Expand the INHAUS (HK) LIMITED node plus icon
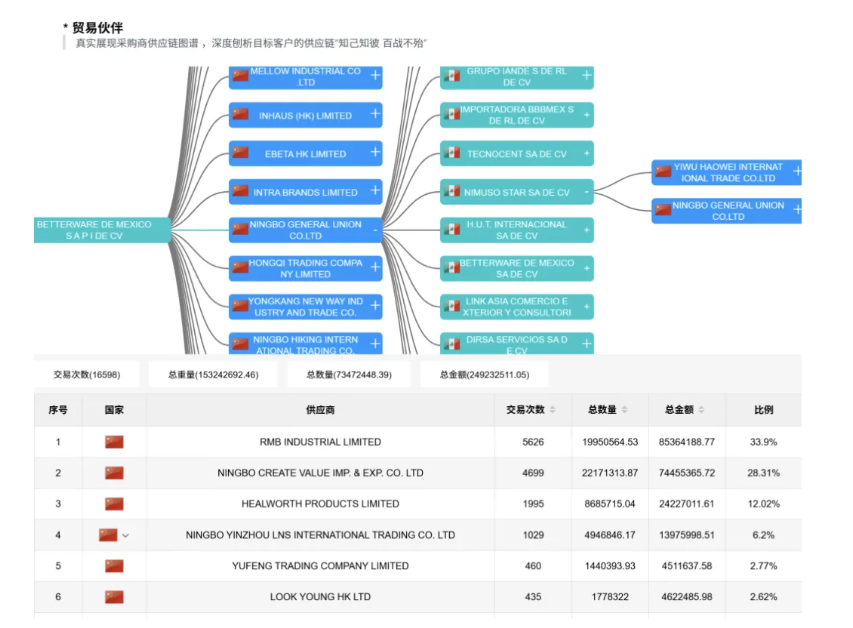The height and width of the screenshot is (628, 853). point(375,114)
